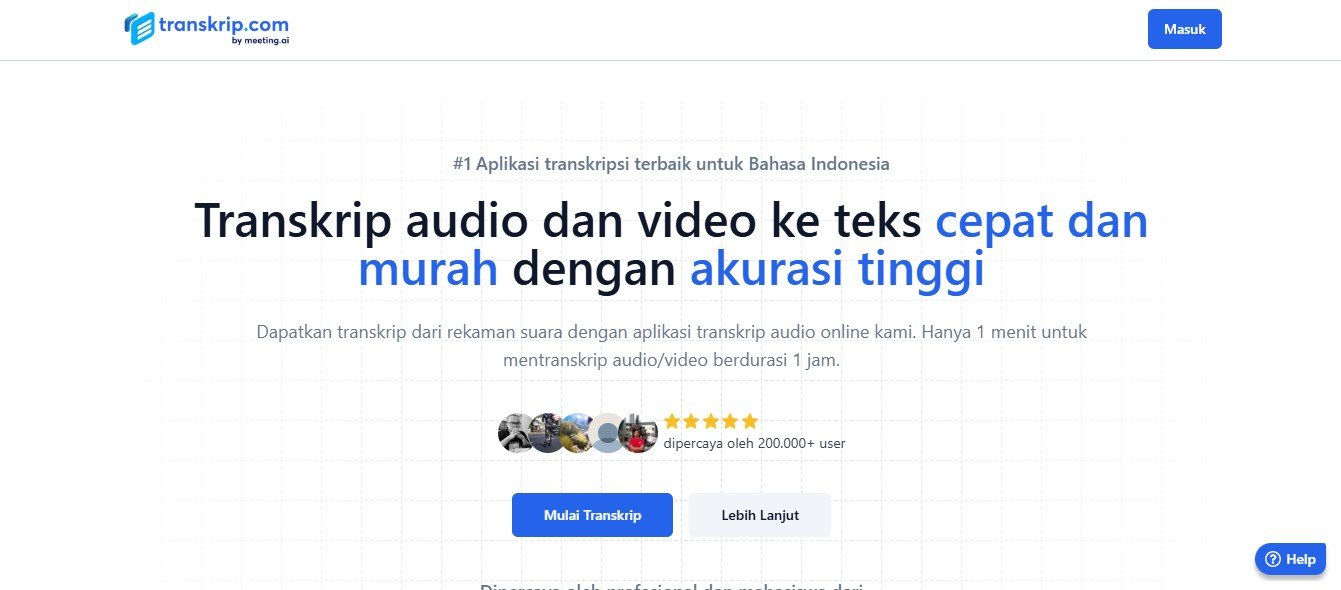Click the blue "akurasi tinggi" headline text
Image resolution: width=1341 pixels, height=590 pixels.
(837, 270)
